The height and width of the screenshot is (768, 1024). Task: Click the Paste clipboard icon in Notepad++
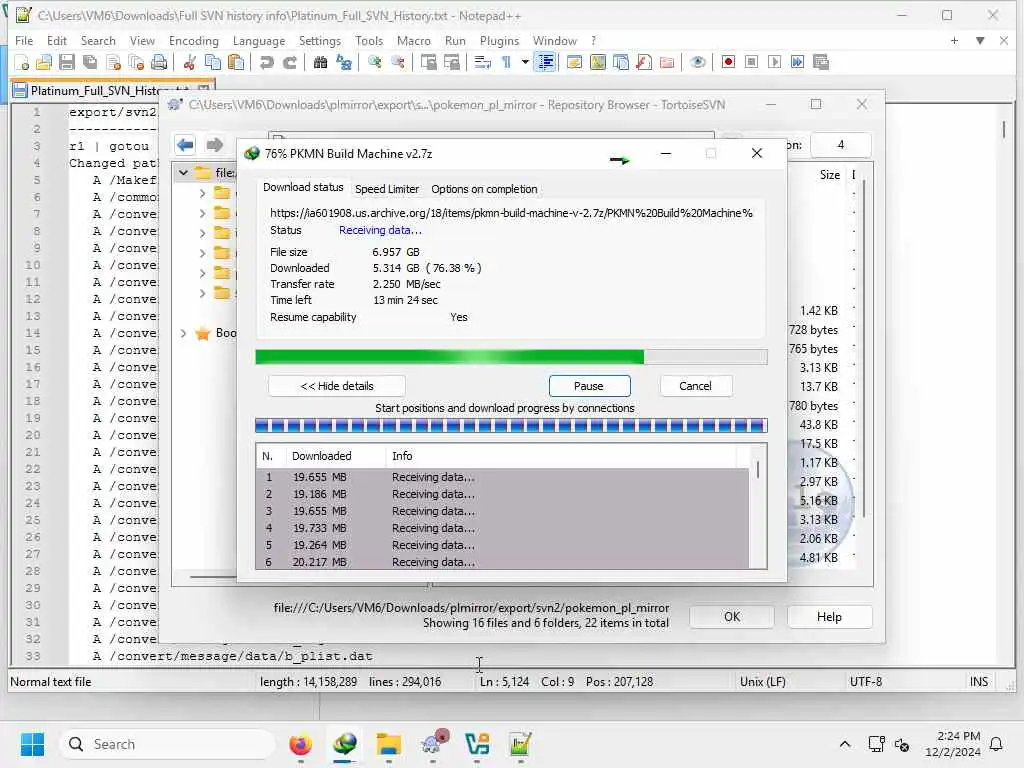pos(236,63)
